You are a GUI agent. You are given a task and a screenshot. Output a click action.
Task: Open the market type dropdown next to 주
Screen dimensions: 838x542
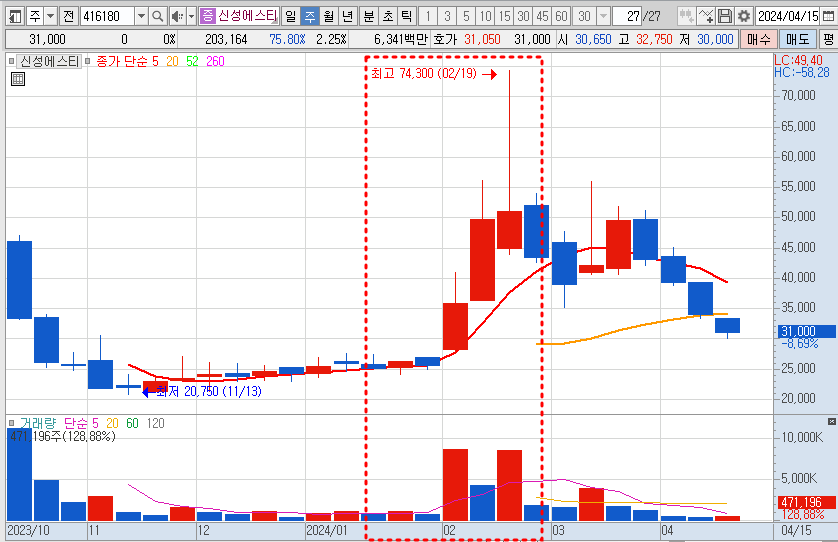click(51, 16)
